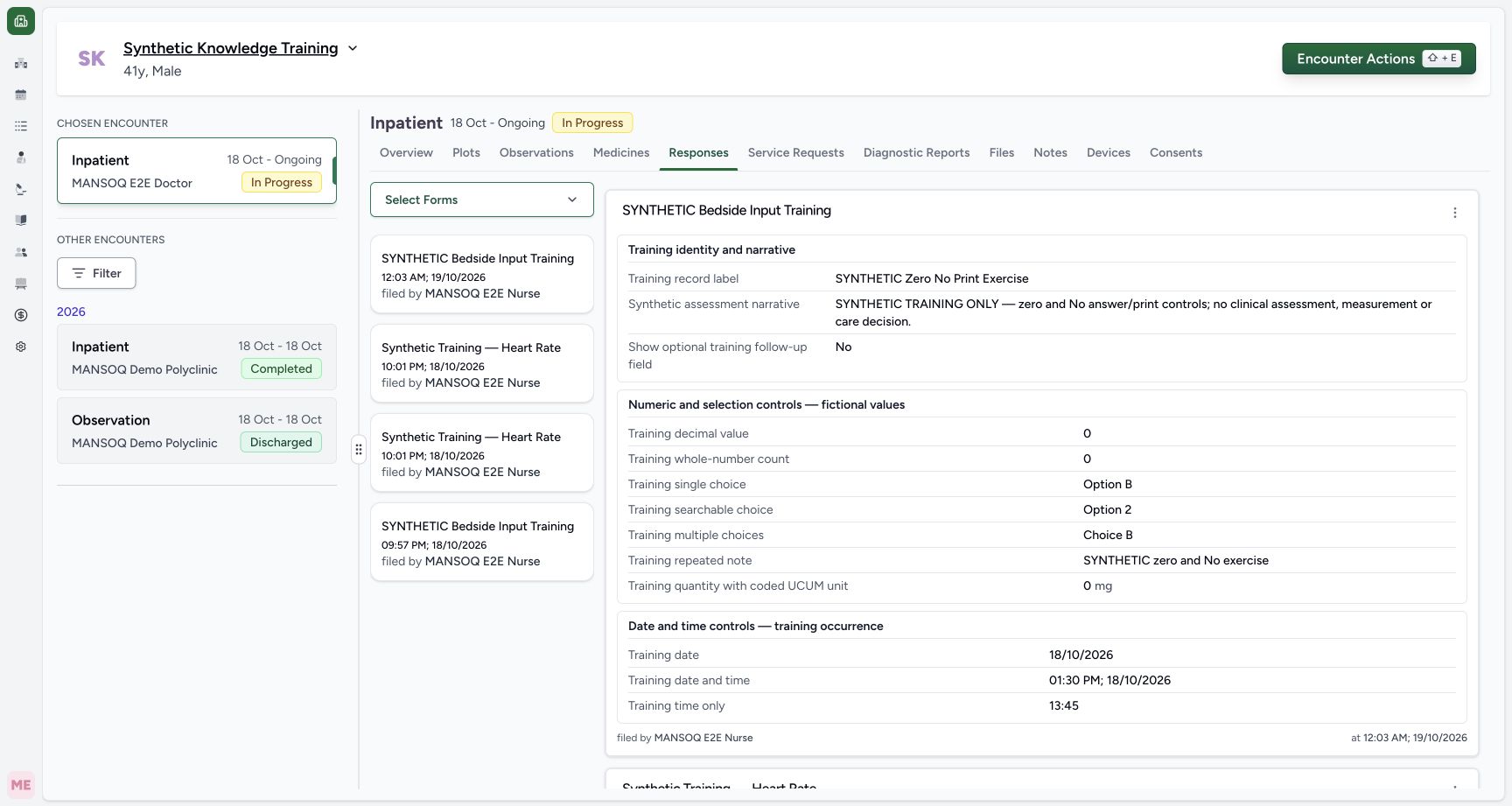Switch to the Plots tab
Screen dimensions: 1512x806
click(466, 152)
